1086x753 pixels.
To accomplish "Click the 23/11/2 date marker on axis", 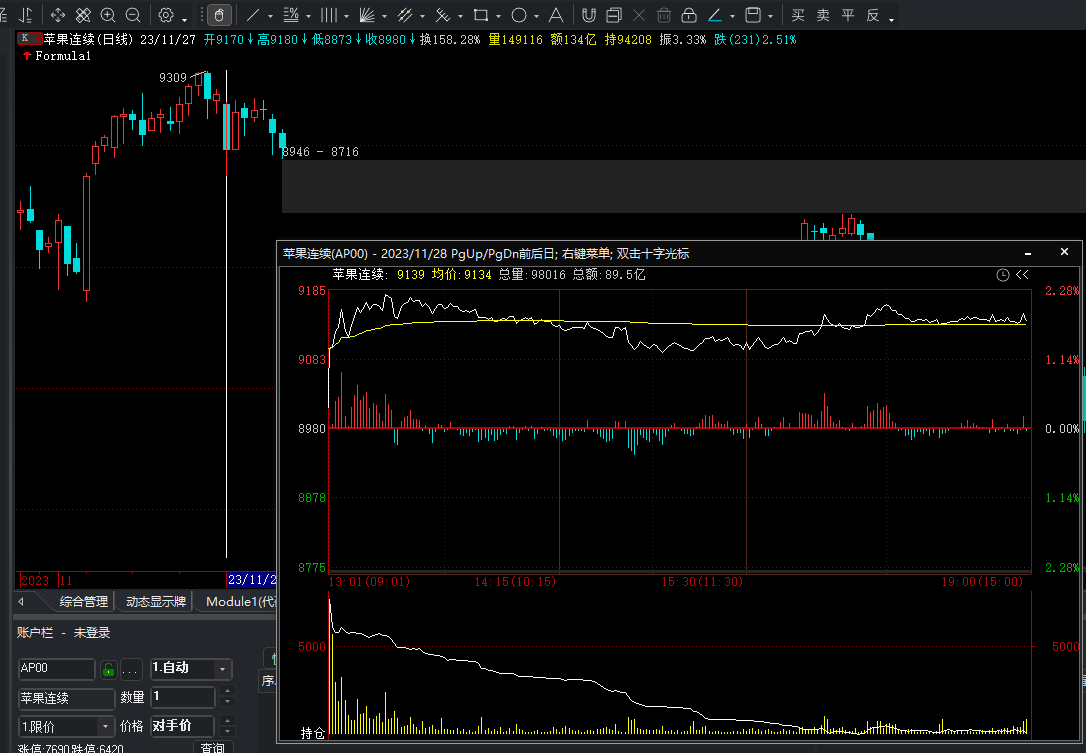I will (251, 580).
